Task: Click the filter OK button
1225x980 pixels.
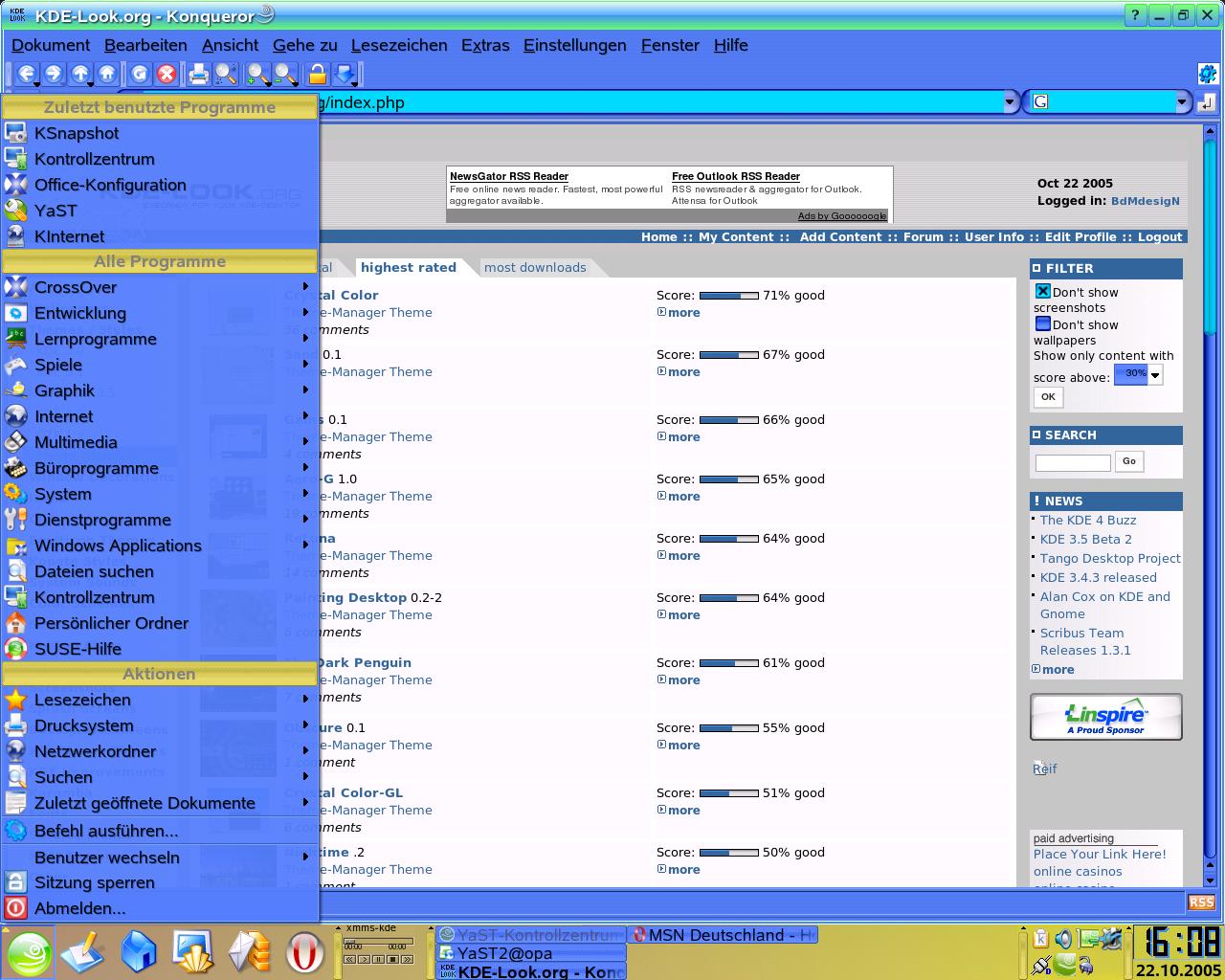Action: (x=1048, y=397)
